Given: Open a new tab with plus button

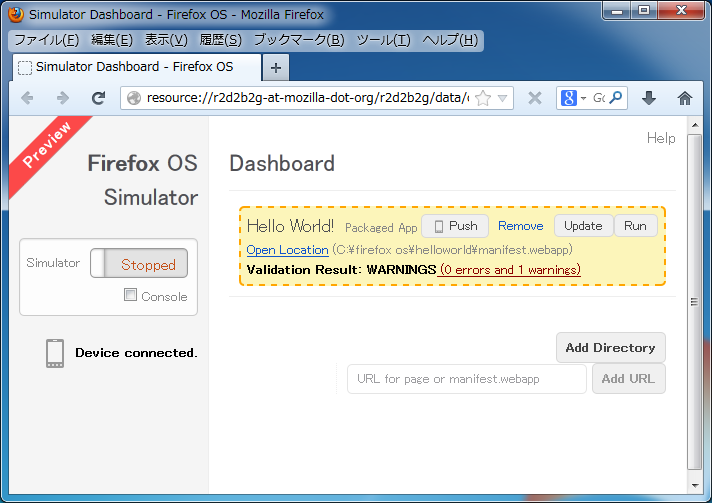Looking at the screenshot, I should (x=276, y=67).
